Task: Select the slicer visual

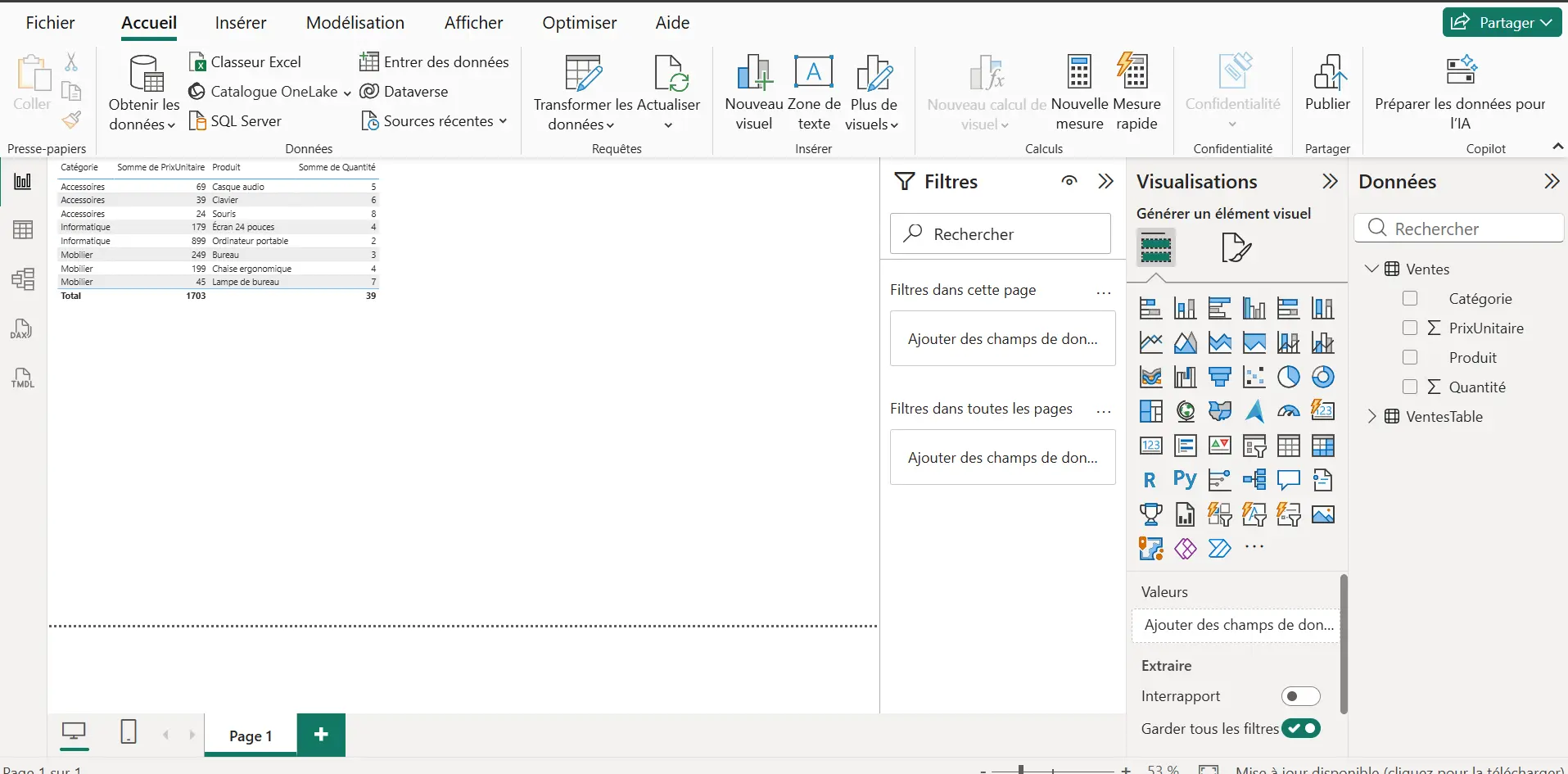Action: pos(1254,446)
